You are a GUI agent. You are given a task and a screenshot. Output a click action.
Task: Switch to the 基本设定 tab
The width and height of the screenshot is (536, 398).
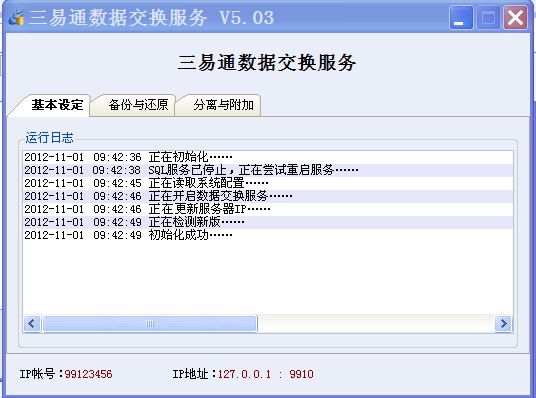pyautogui.click(x=56, y=105)
